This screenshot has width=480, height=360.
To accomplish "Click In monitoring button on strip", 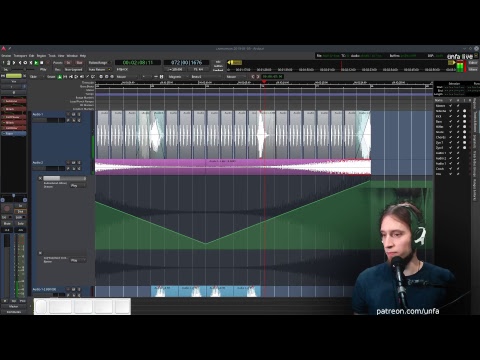I will [20, 206].
